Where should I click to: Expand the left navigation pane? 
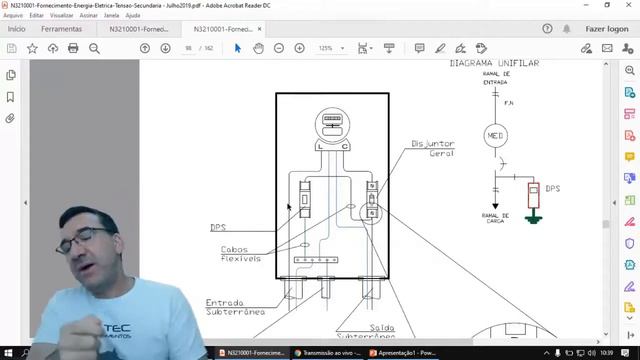tap(25, 203)
